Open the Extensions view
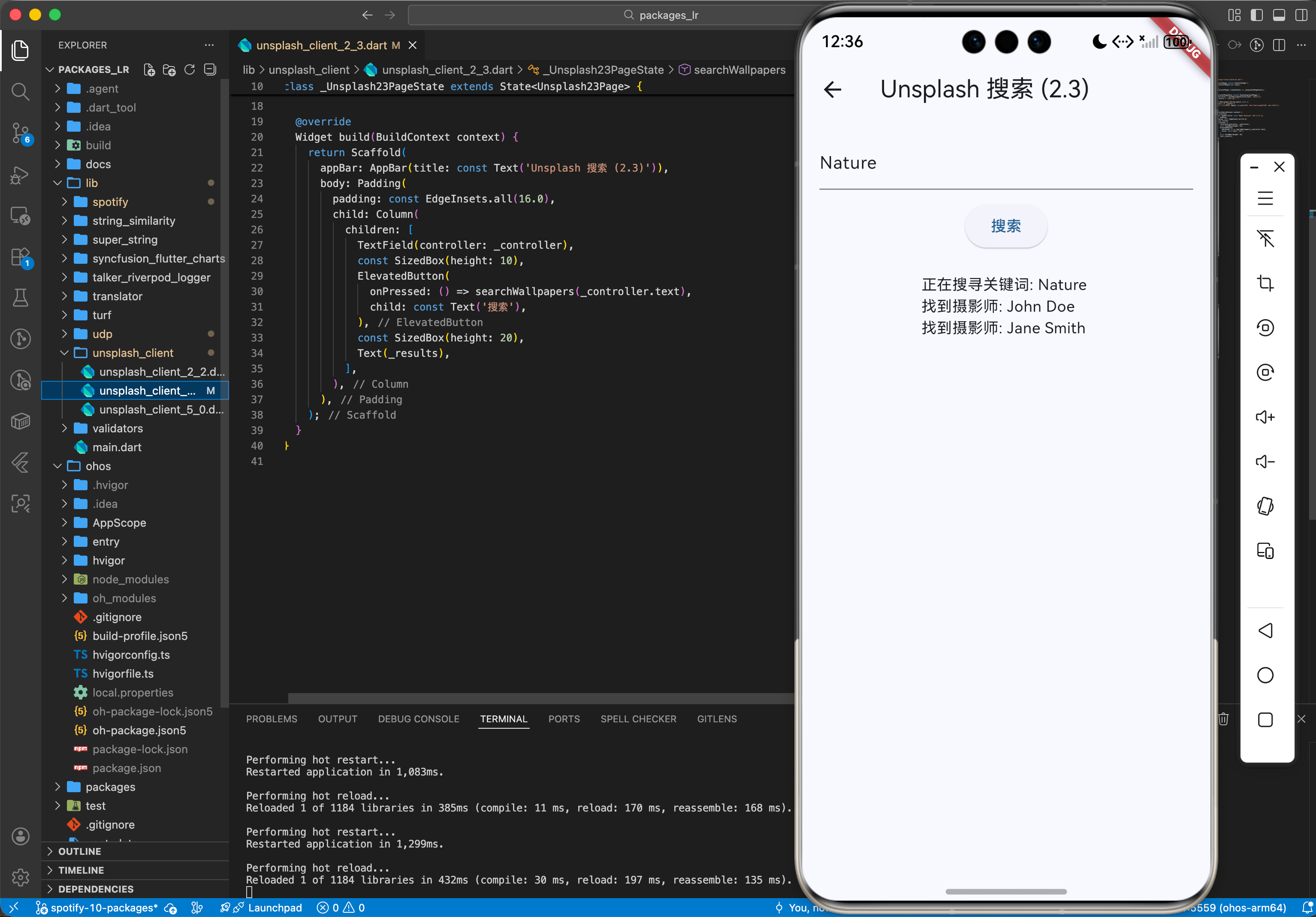The height and width of the screenshot is (917, 1316). pos(21,257)
